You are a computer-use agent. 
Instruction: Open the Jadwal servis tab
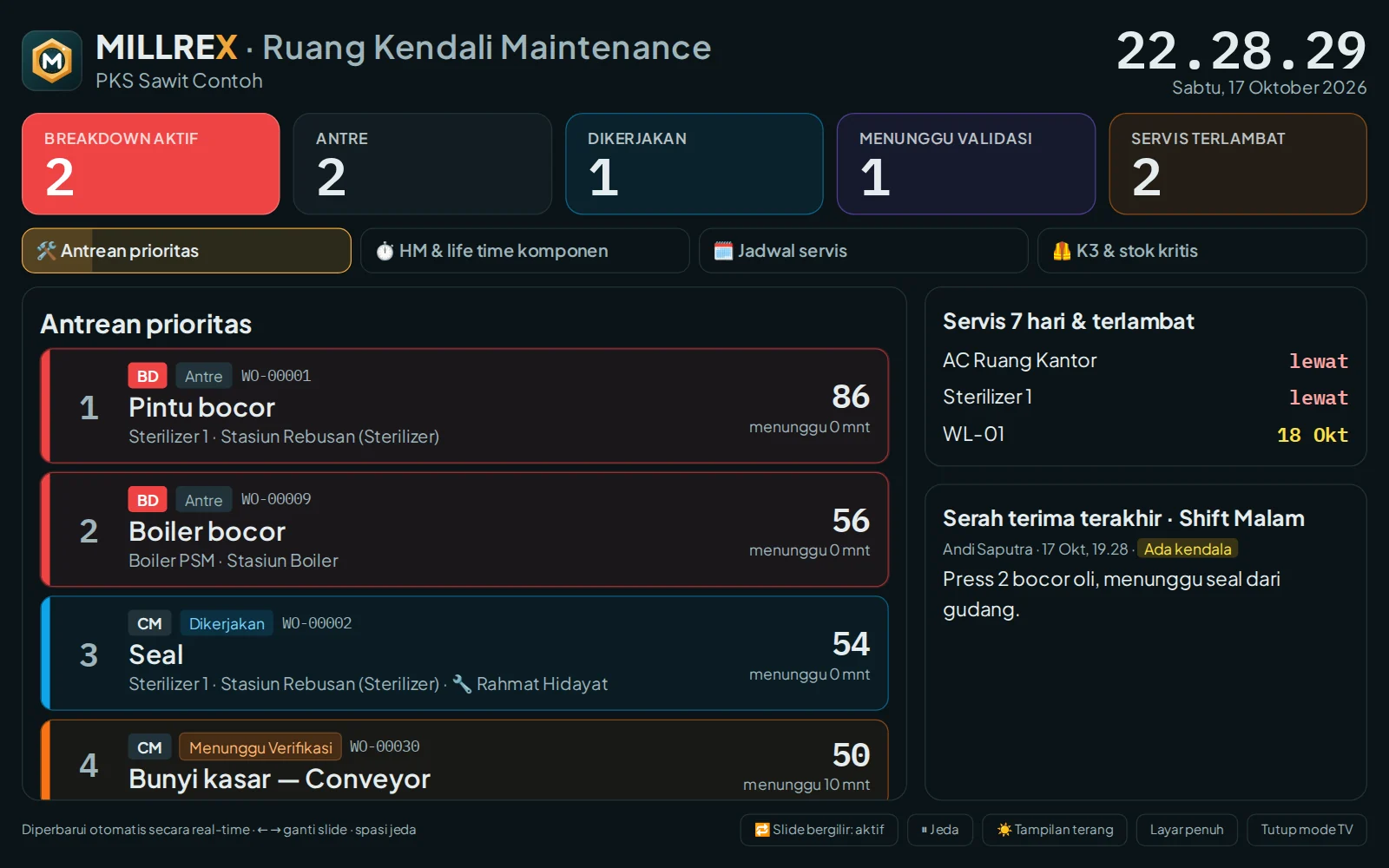pos(864,251)
